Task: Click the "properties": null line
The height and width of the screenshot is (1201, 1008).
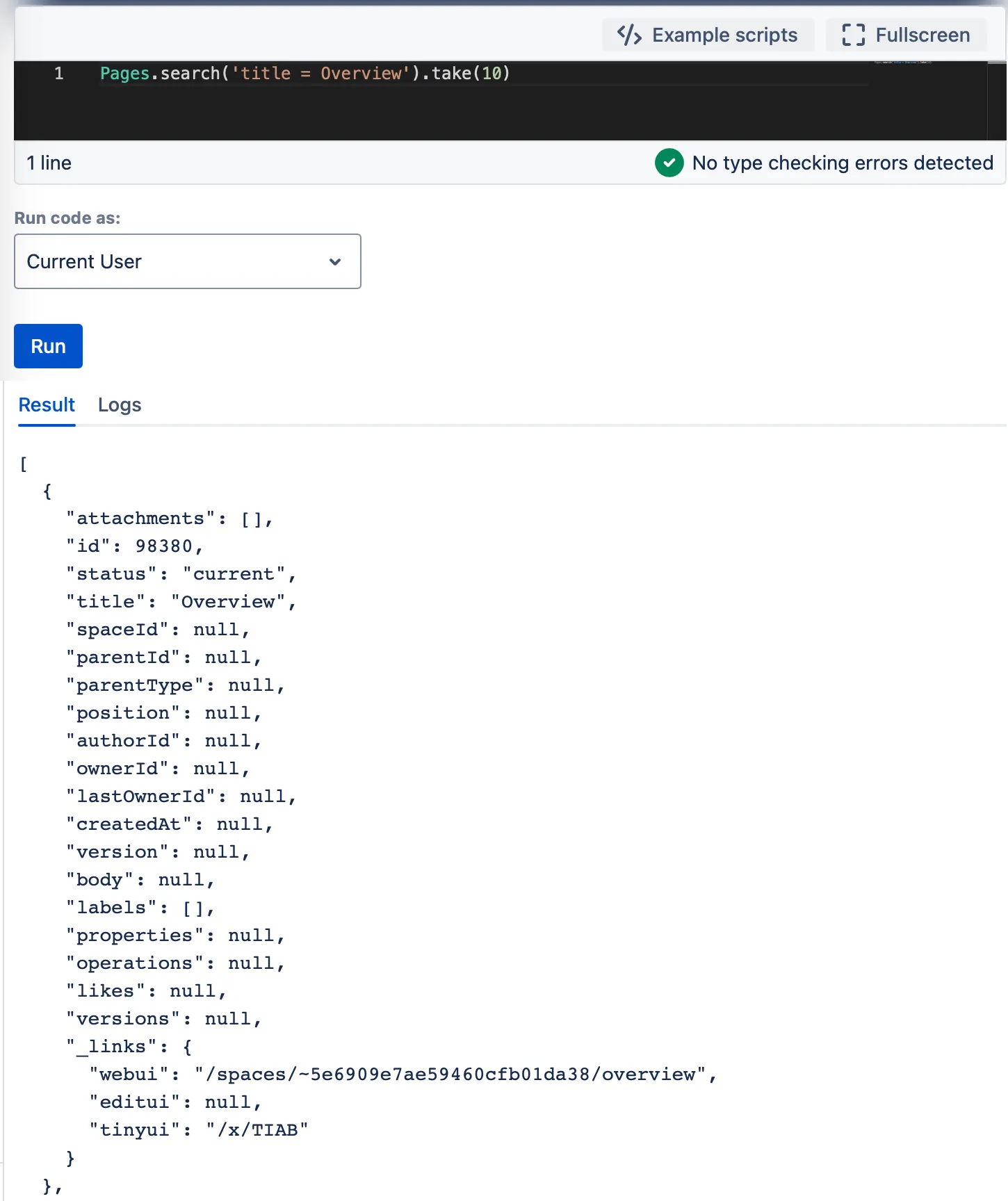Action: [175, 936]
